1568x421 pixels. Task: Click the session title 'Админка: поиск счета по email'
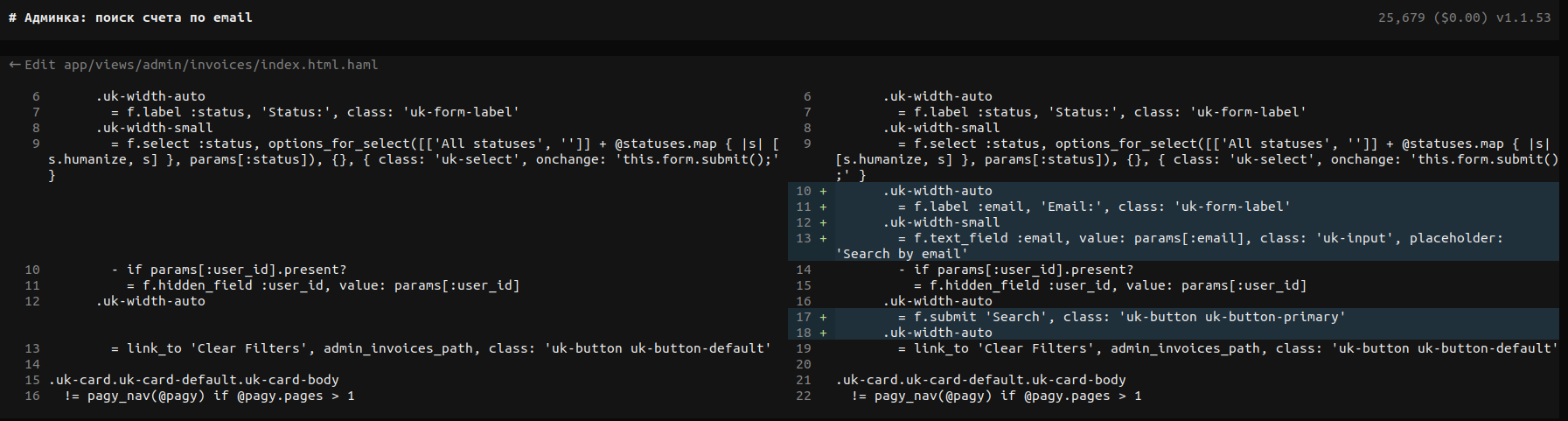[x=138, y=18]
